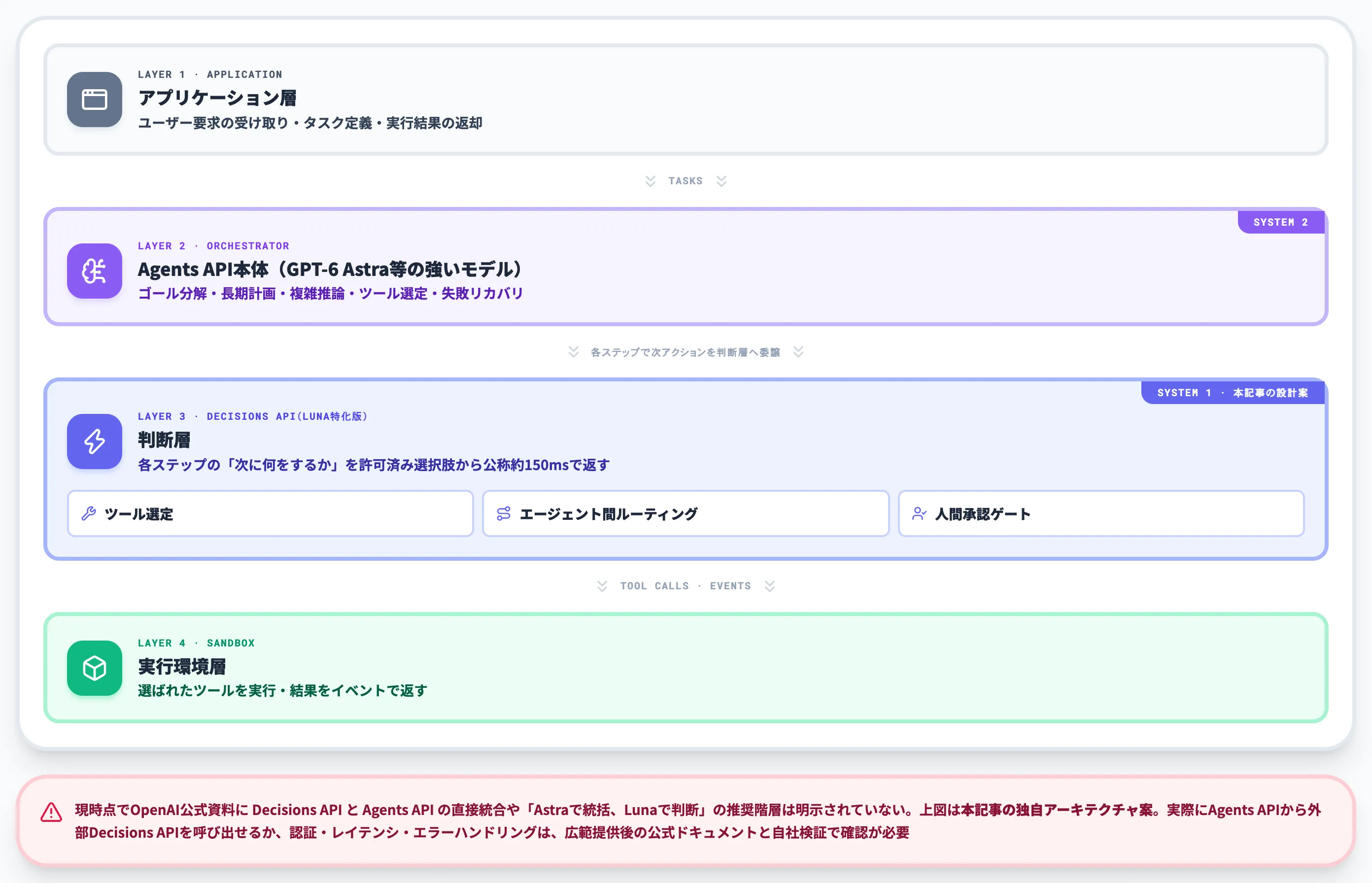This screenshot has height=883, width=1372.
Task: Click the wrench icon beside ツール選定
Action: (89, 514)
